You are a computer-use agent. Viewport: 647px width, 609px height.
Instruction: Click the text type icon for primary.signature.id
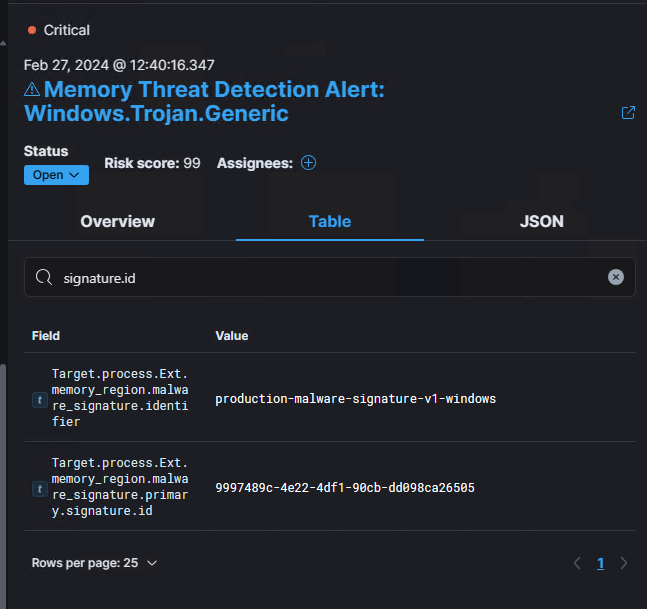(x=39, y=489)
